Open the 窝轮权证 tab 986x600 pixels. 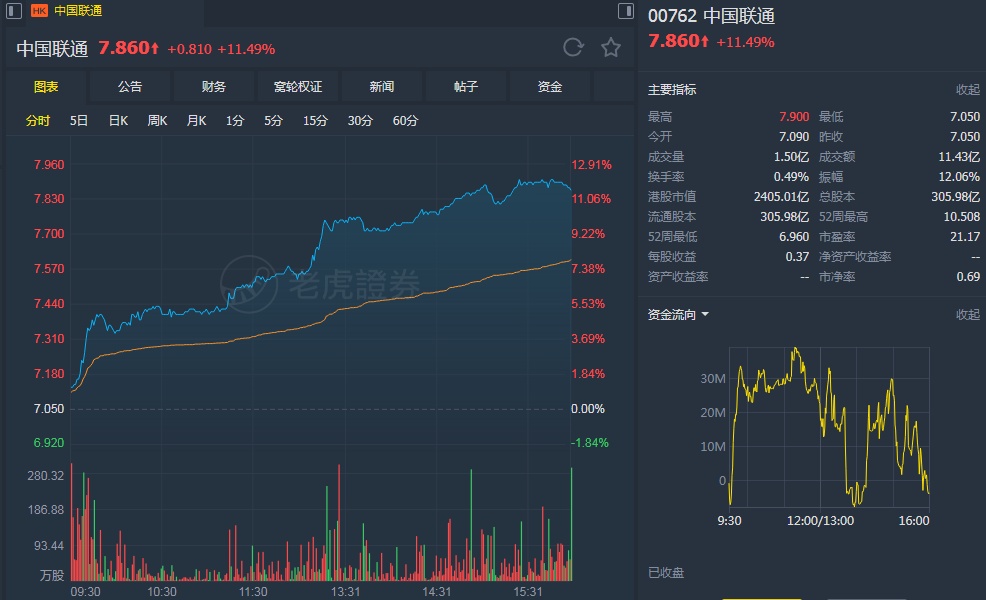click(297, 87)
